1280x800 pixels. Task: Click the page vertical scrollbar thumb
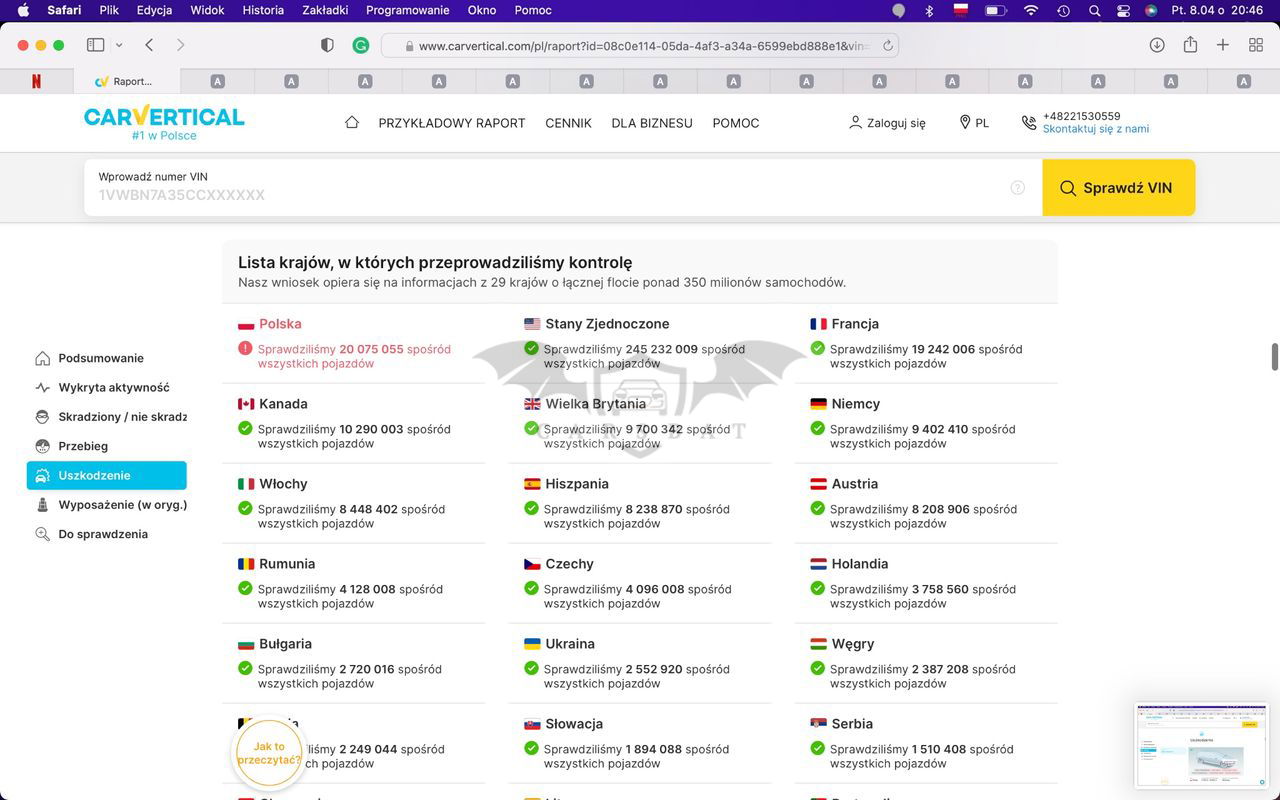pyautogui.click(x=1274, y=357)
